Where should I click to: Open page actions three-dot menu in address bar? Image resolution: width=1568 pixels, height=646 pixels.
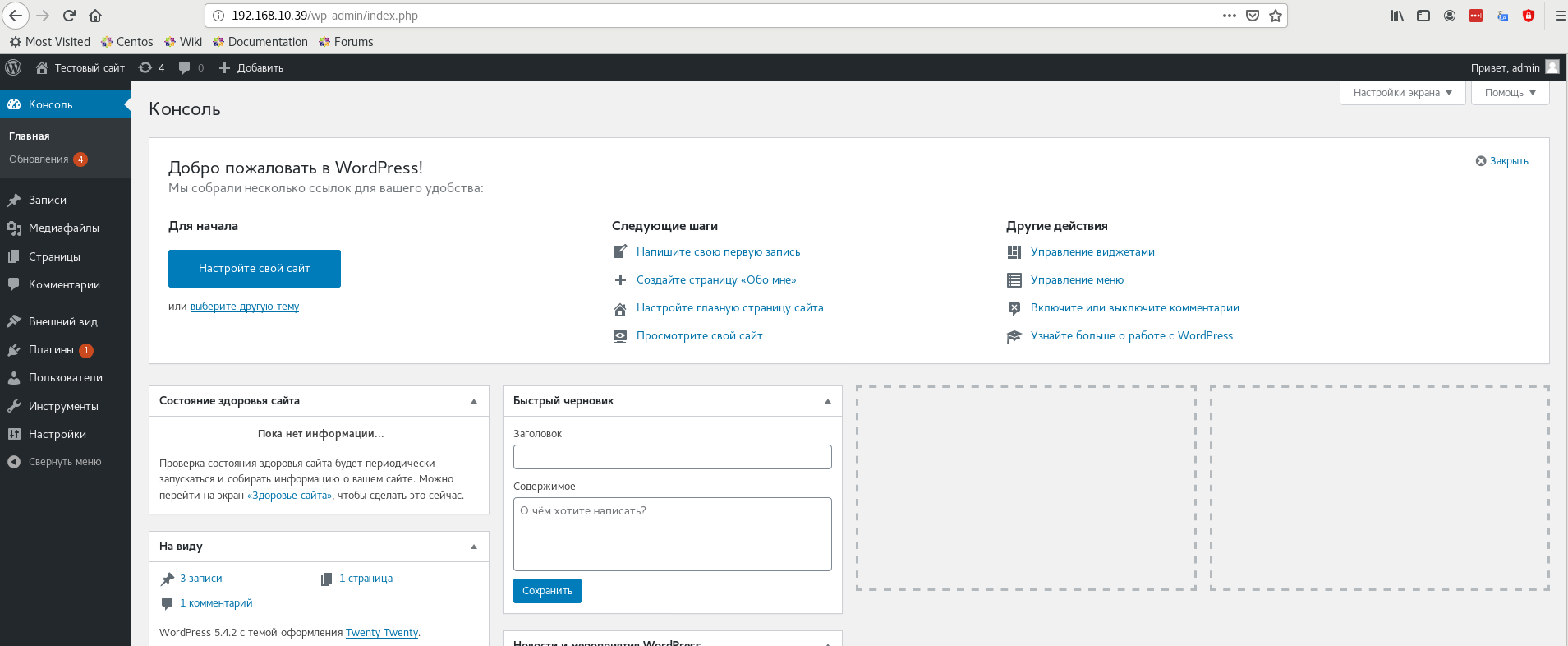[1230, 16]
